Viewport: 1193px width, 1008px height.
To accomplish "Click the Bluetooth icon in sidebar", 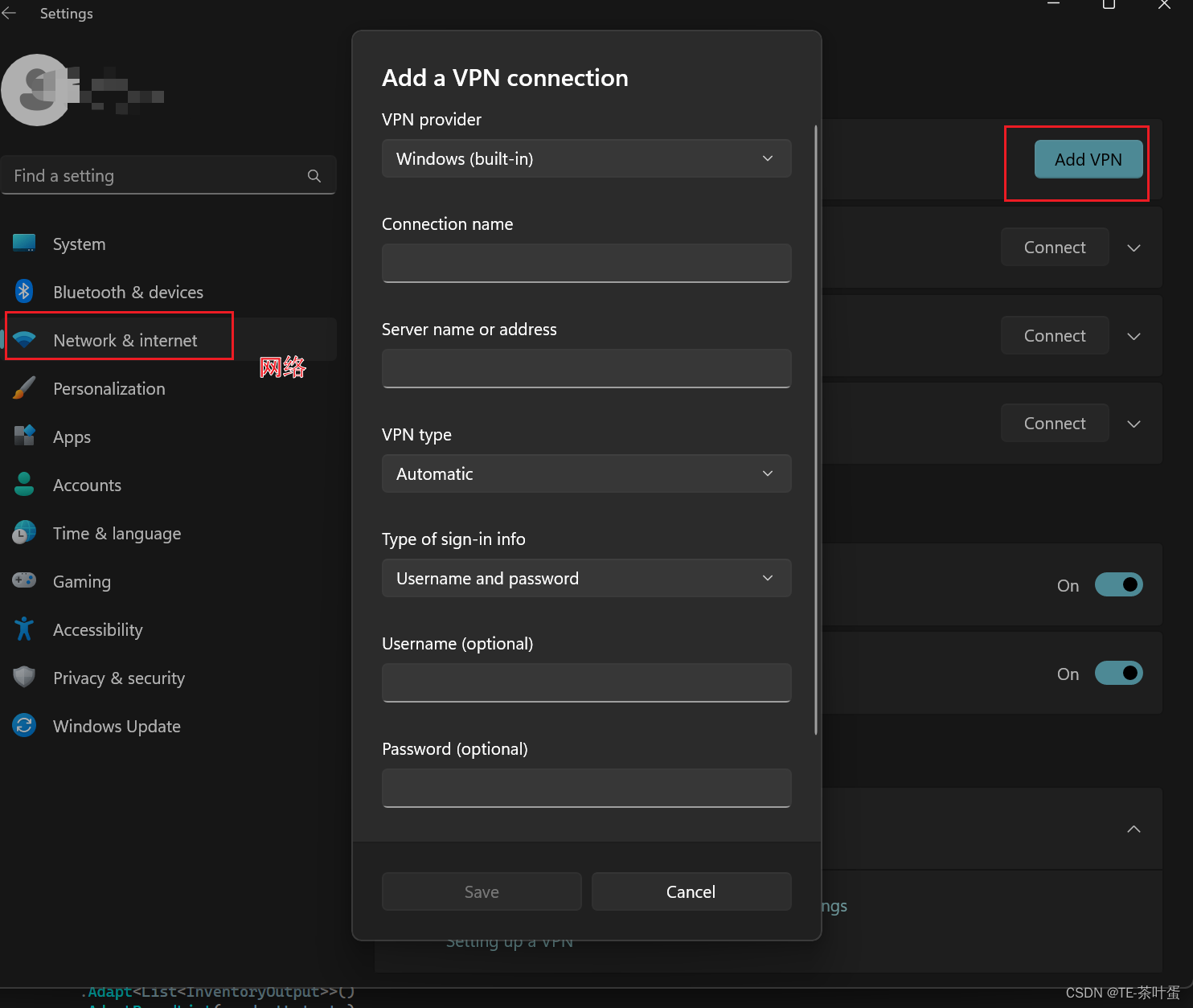I will click(24, 291).
